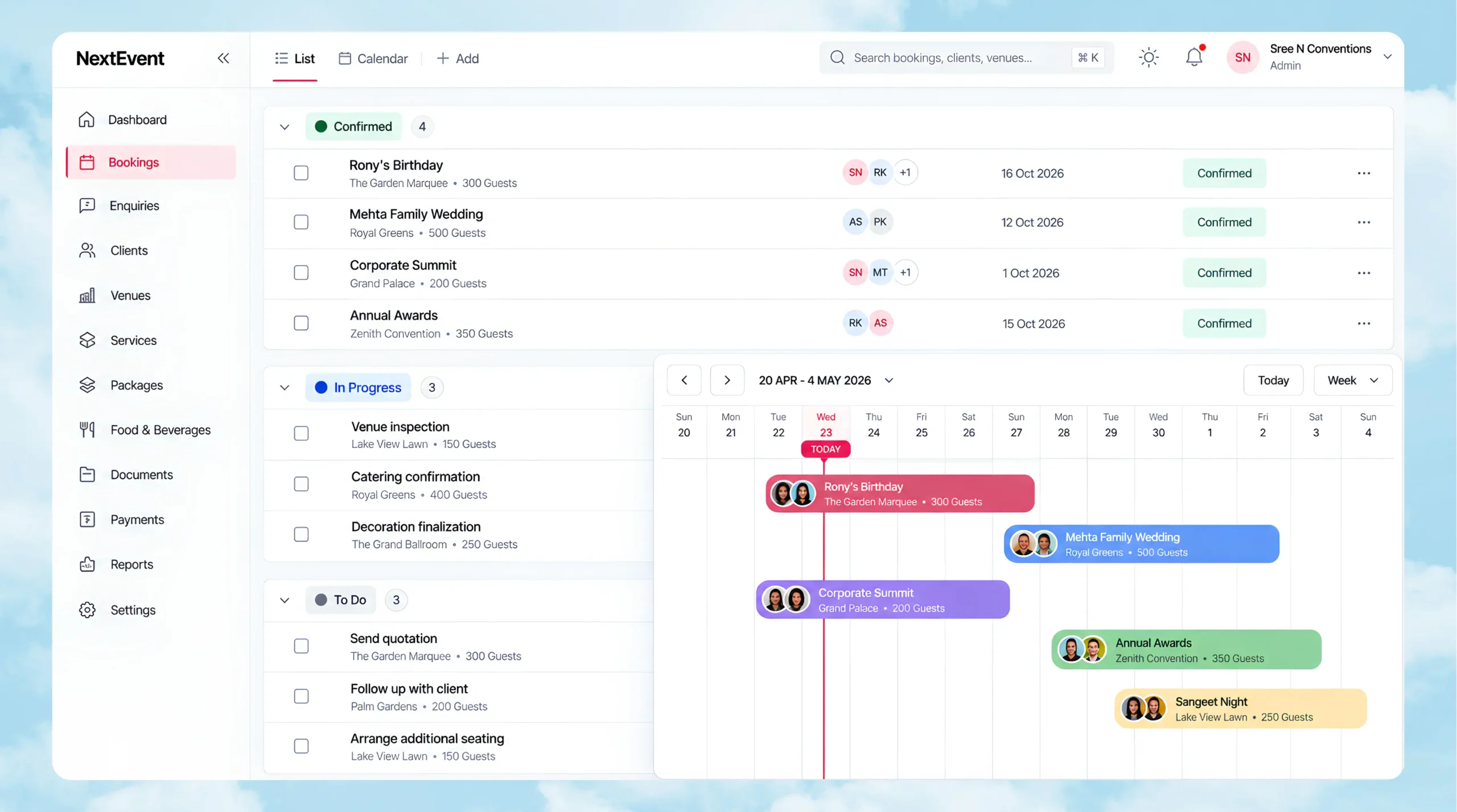Open more options for Rony's Birthday row
The width and height of the screenshot is (1457, 812).
1364,173
